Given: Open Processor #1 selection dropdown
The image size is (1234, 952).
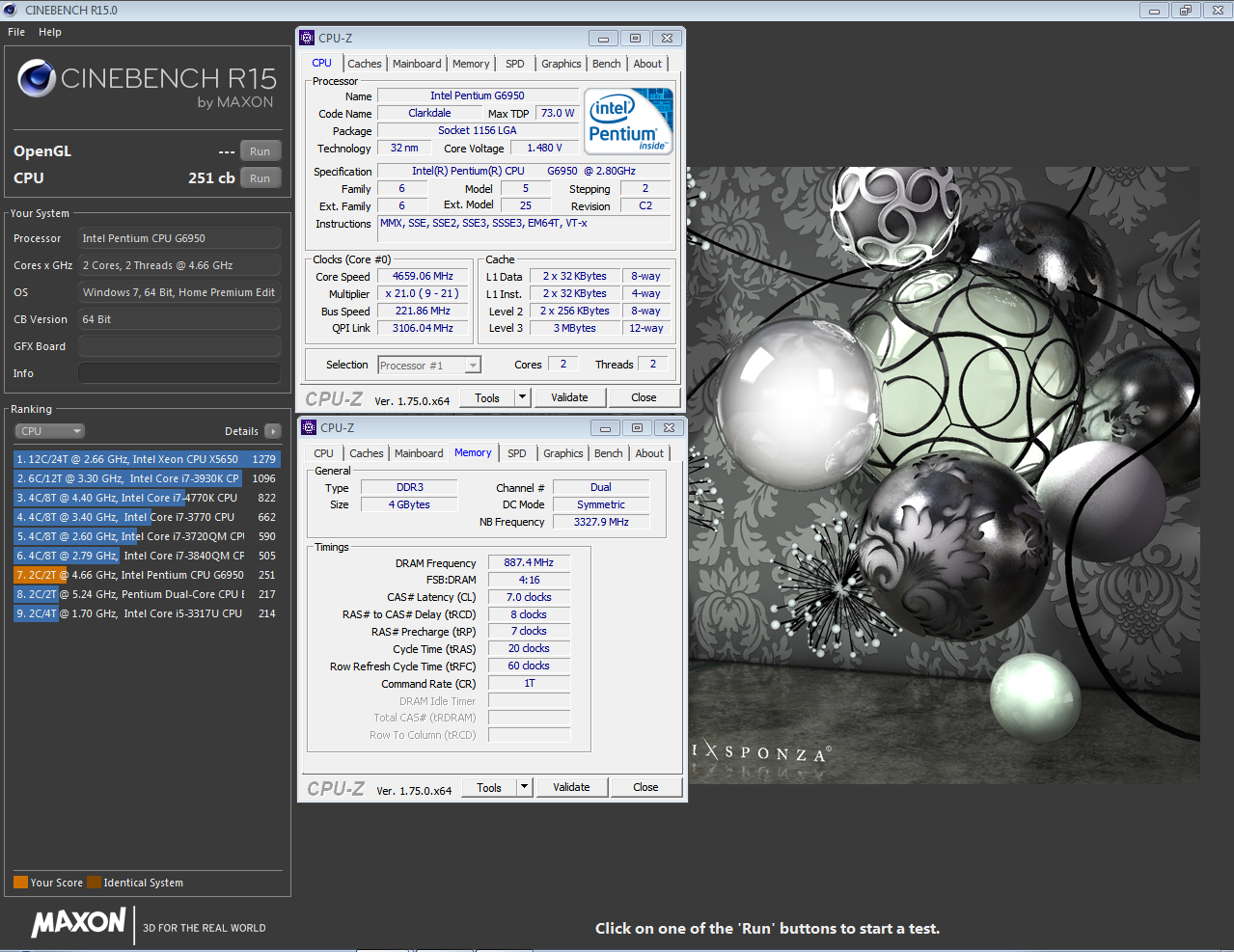Looking at the screenshot, I should pyautogui.click(x=429, y=366).
